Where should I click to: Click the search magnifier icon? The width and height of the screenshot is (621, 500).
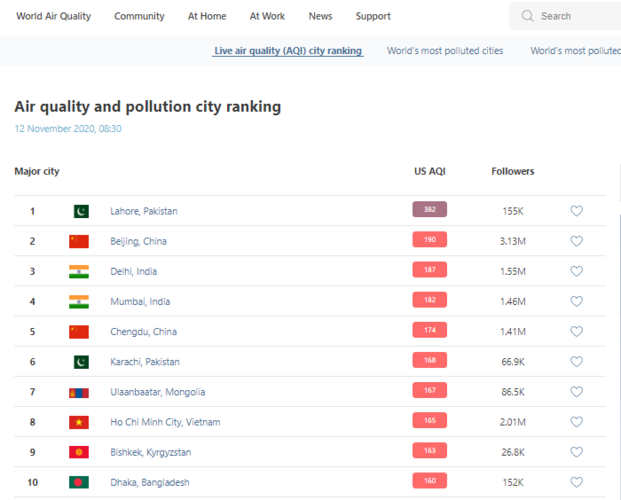[527, 16]
